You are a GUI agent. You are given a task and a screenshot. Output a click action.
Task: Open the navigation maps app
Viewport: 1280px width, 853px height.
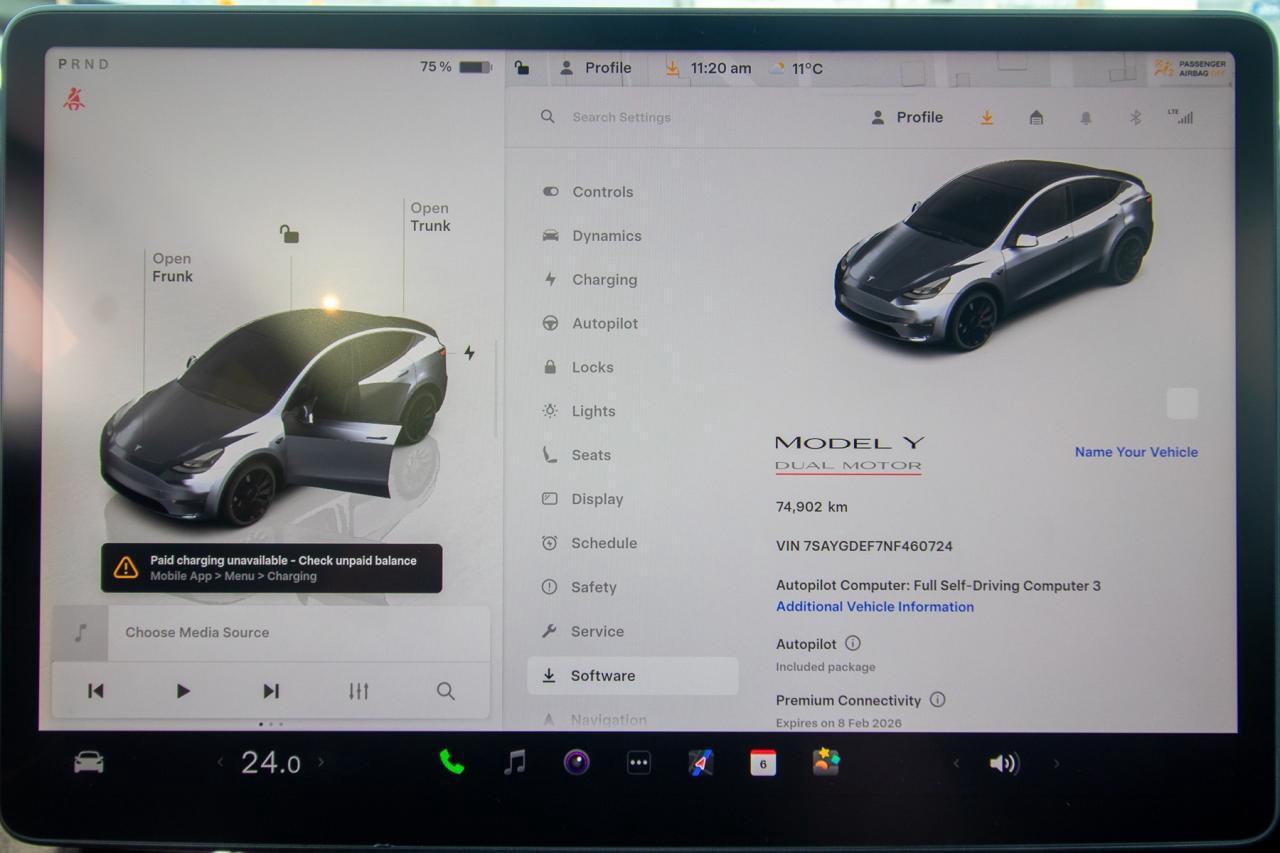click(x=701, y=763)
